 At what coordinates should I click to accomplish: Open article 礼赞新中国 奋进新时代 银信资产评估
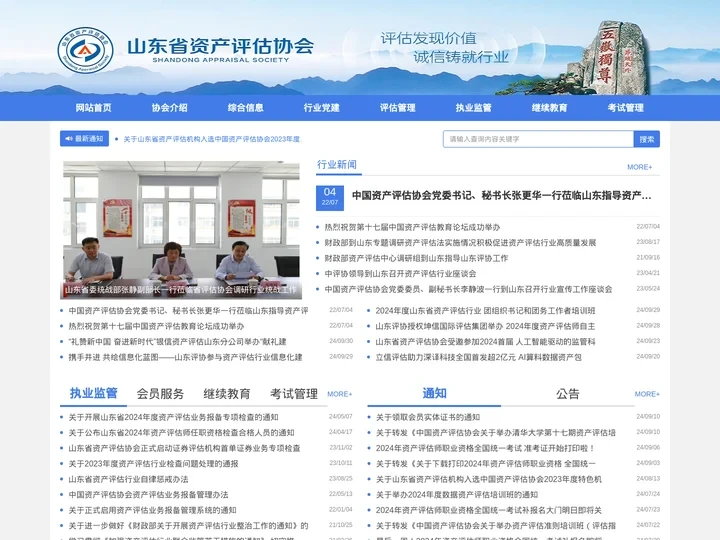[177, 342]
